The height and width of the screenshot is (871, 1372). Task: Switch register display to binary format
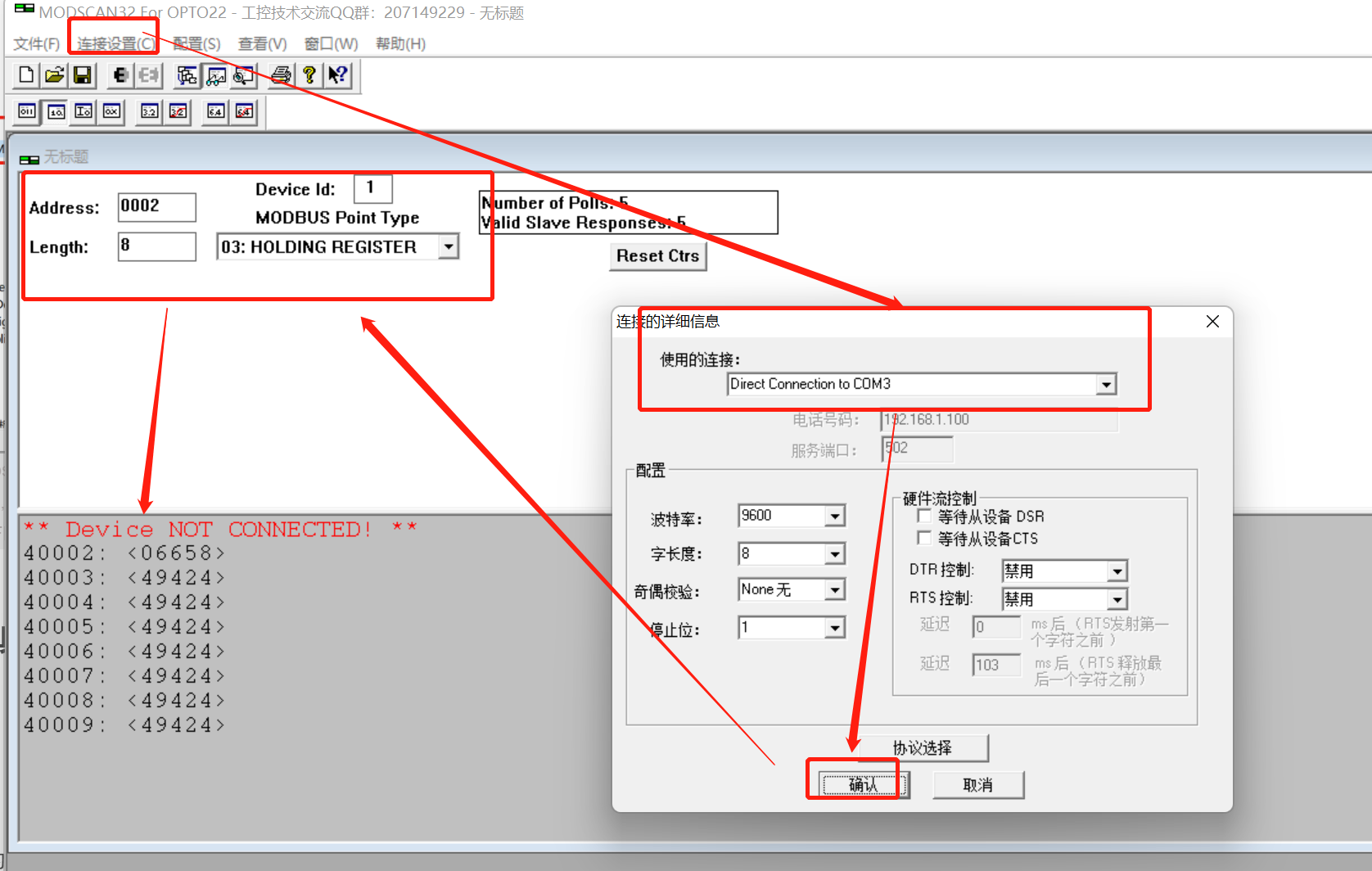point(27,111)
